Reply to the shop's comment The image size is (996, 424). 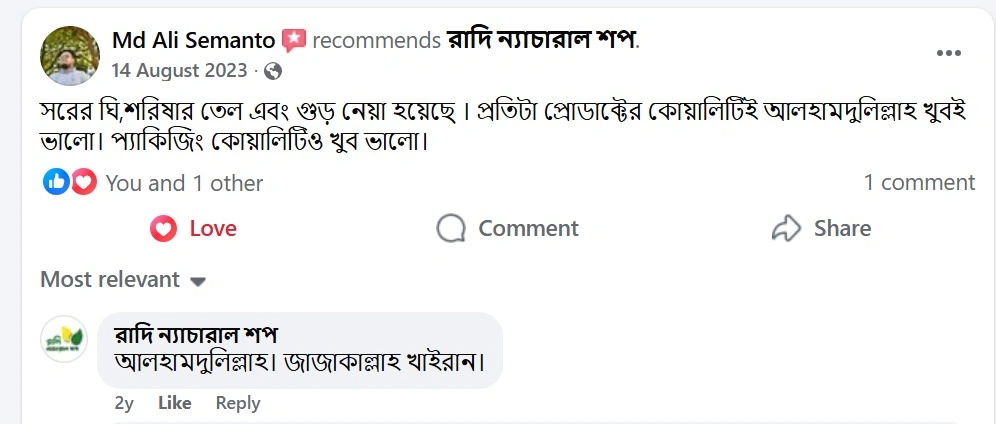click(238, 403)
